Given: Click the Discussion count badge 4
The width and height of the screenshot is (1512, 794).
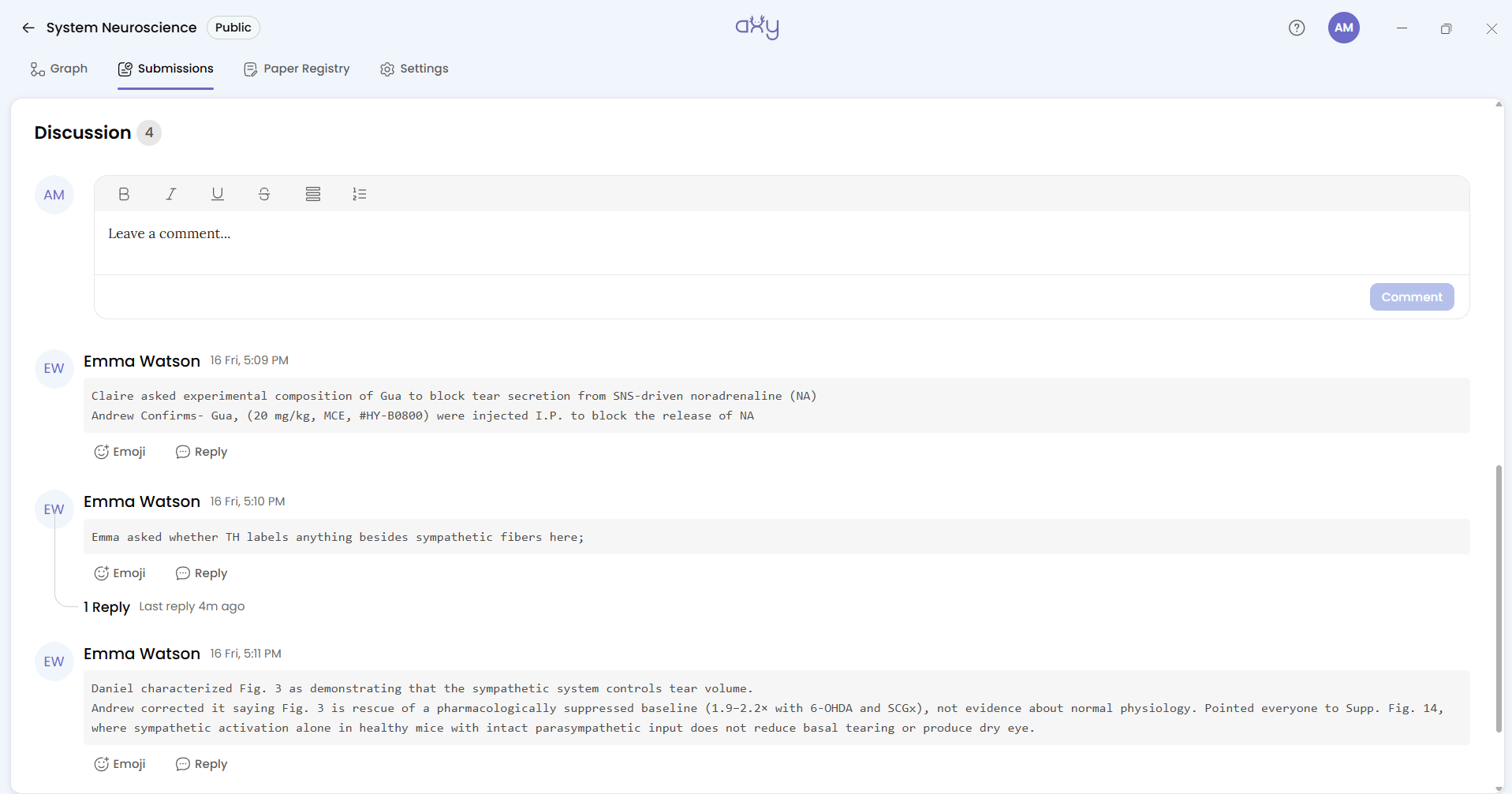Looking at the screenshot, I should pos(149,132).
